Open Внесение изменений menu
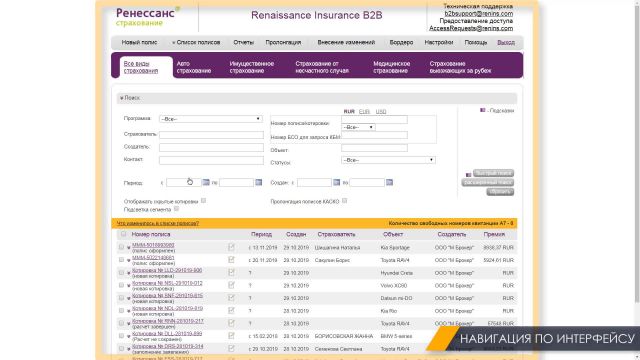 (346, 42)
